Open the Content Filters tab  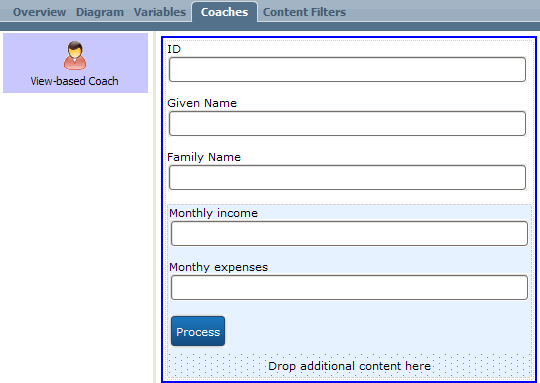304,12
